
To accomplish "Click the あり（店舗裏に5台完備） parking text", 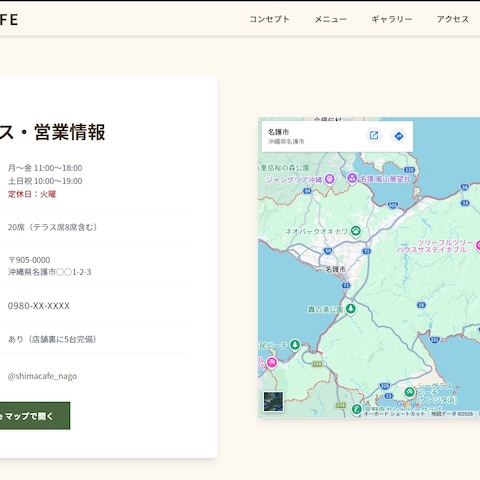I will (52, 339).
